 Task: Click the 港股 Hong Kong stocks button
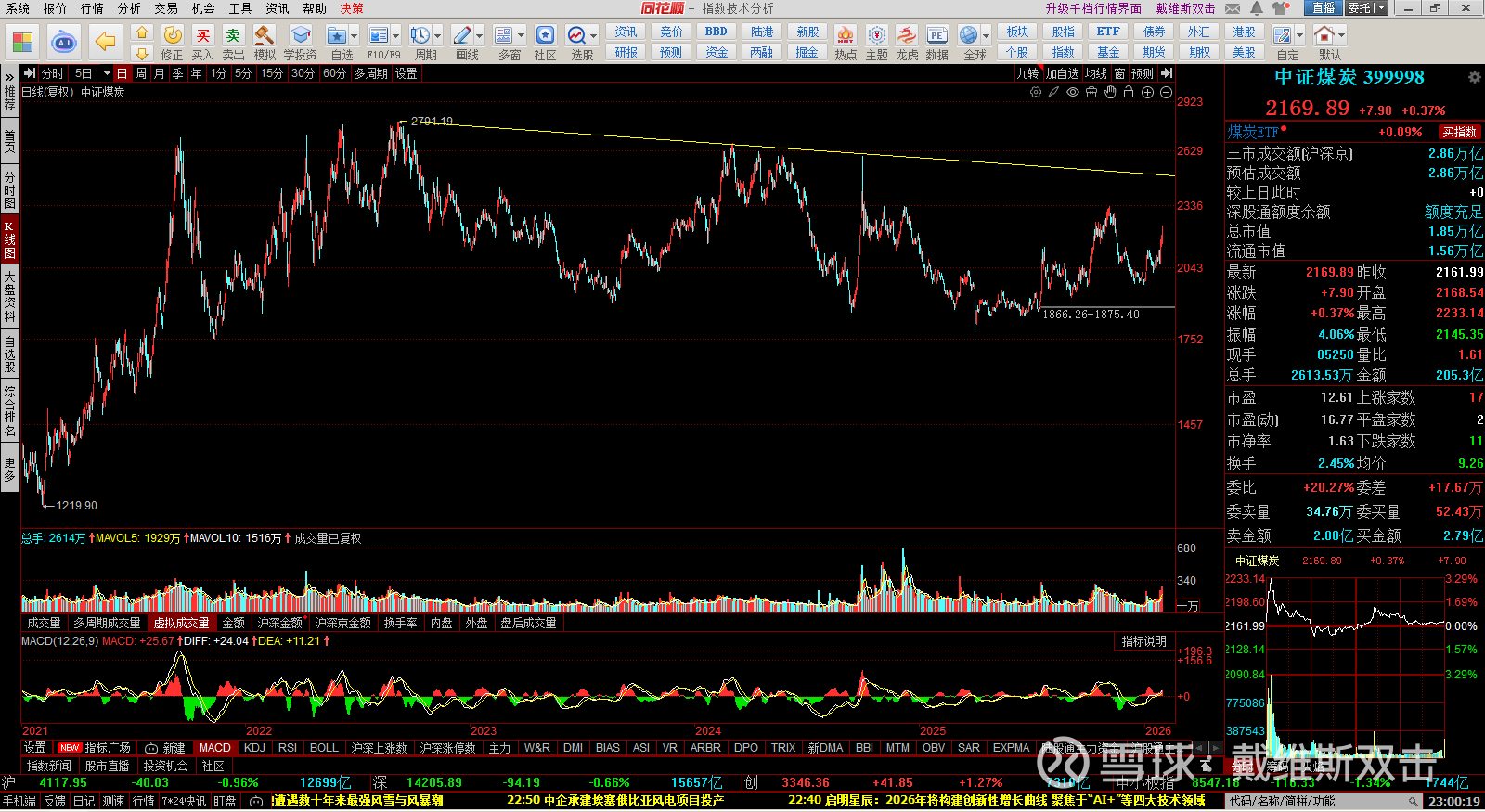[1245, 32]
